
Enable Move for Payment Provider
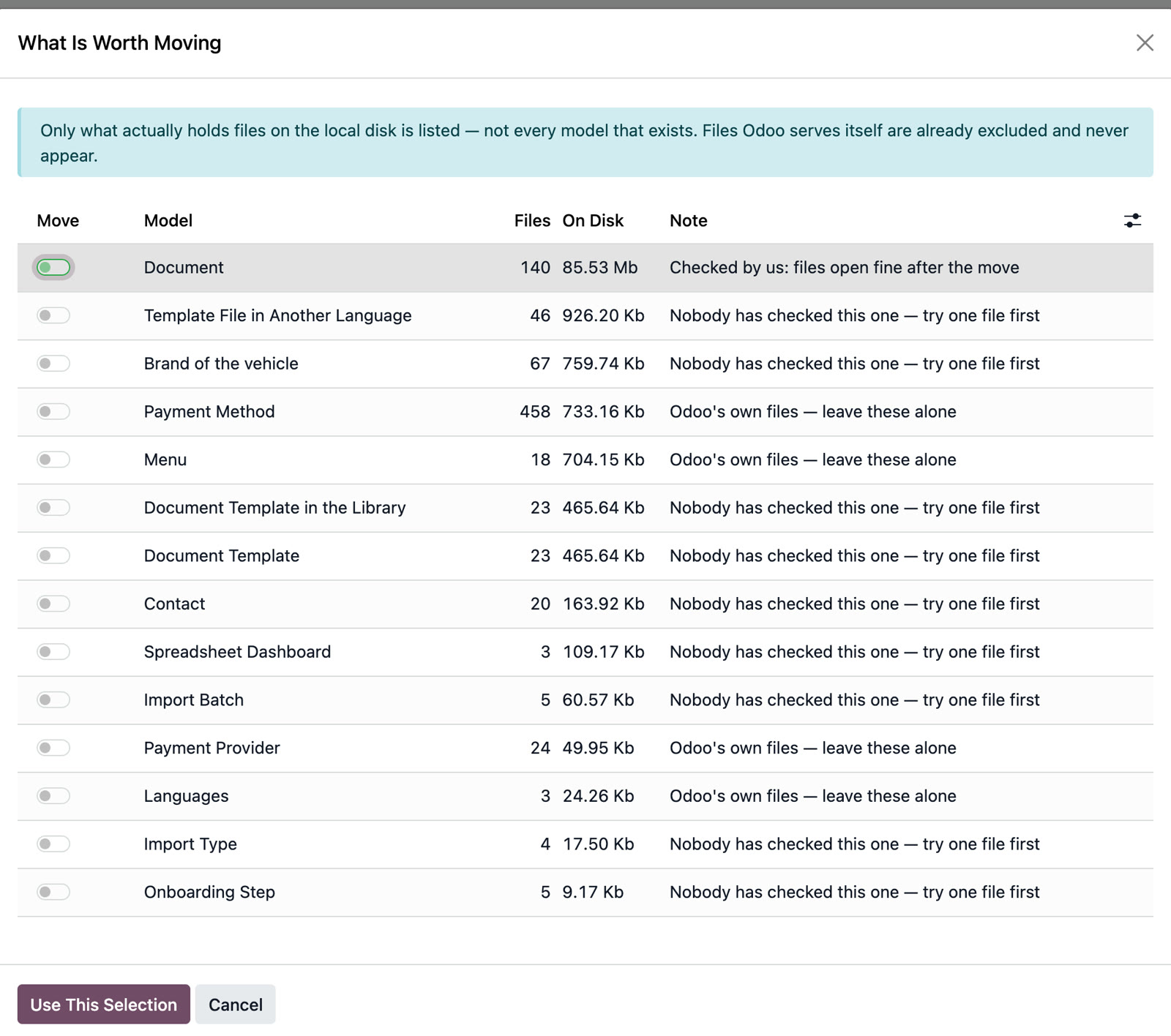(x=53, y=748)
